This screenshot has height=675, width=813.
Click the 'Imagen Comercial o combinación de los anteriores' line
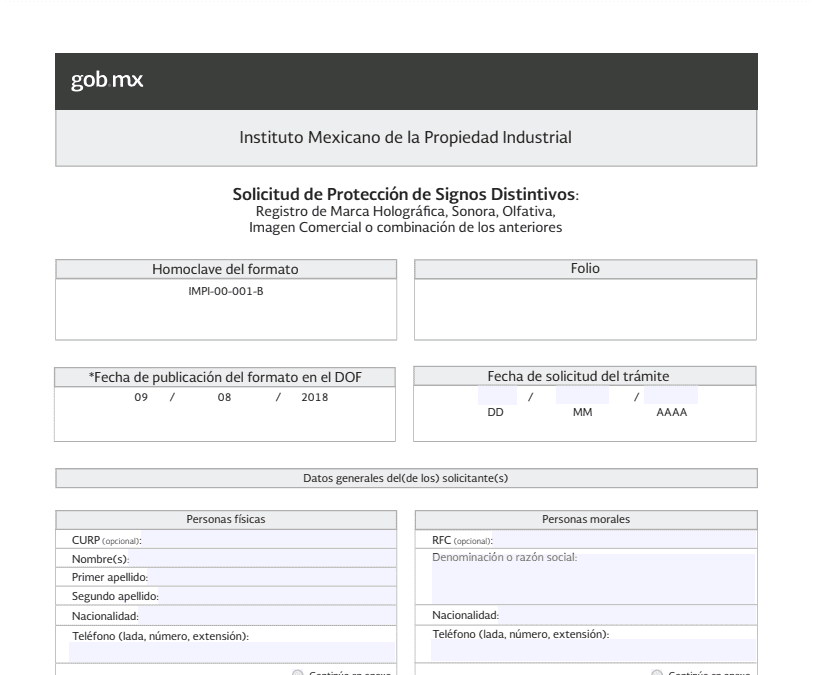coord(405,228)
